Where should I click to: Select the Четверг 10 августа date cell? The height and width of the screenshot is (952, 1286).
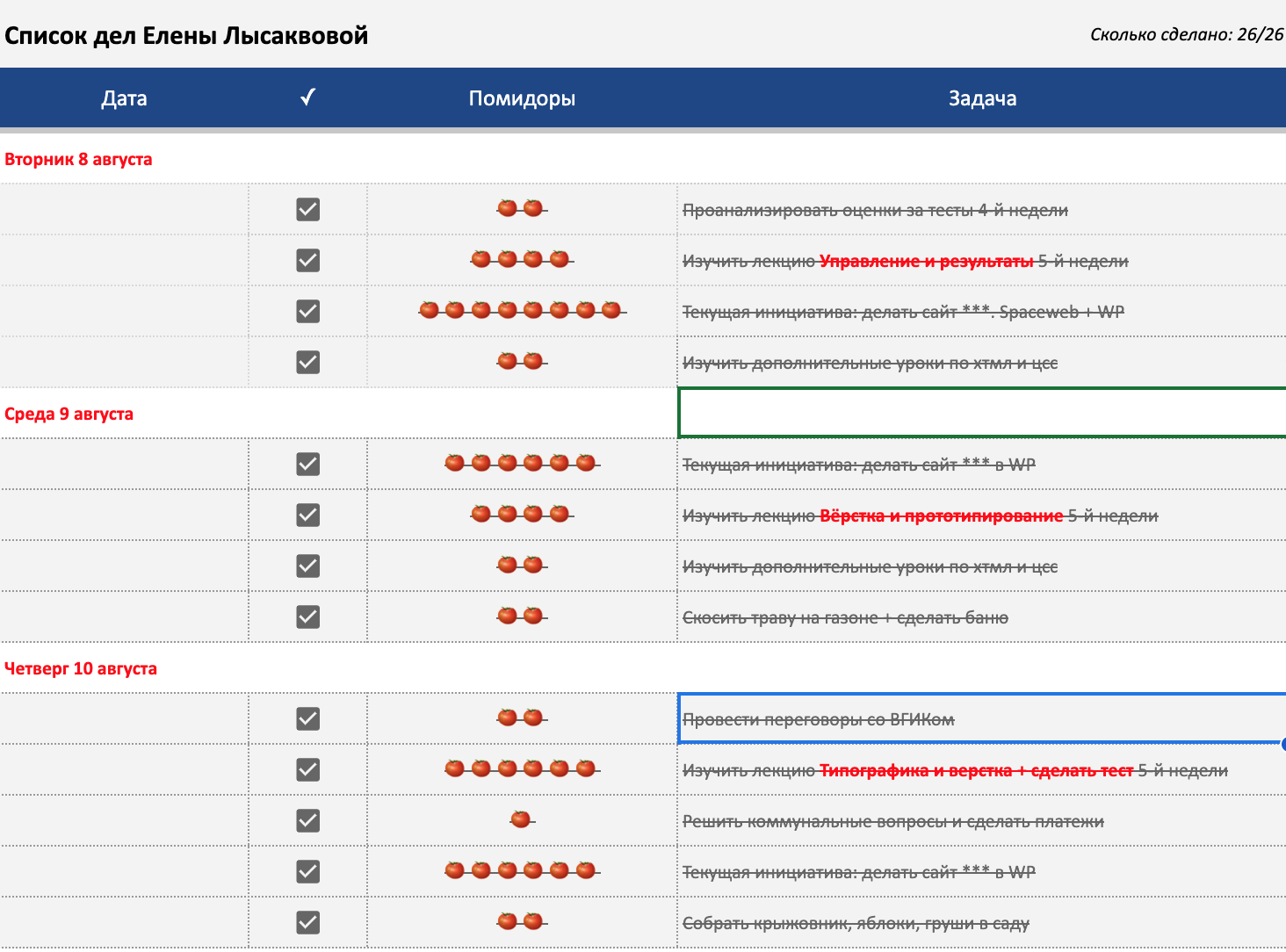coord(81,668)
